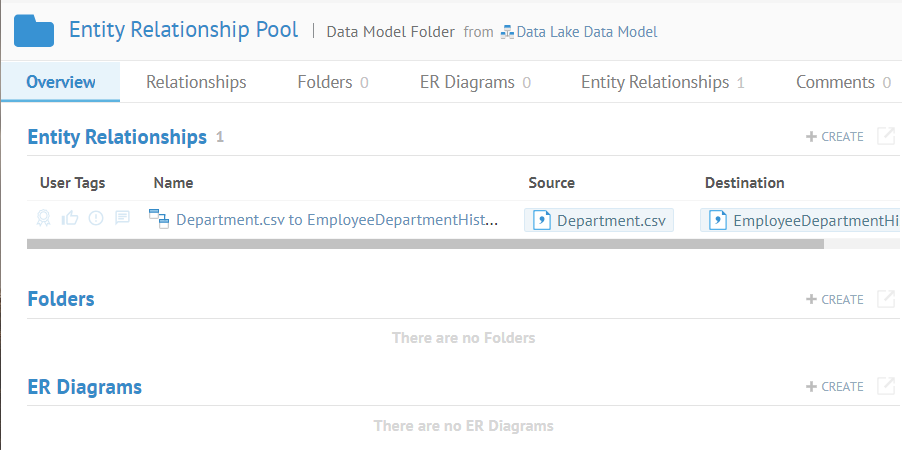Create a new ER diagram
Image resolution: width=902 pixels, height=450 pixels.
(x=835, y=386)
